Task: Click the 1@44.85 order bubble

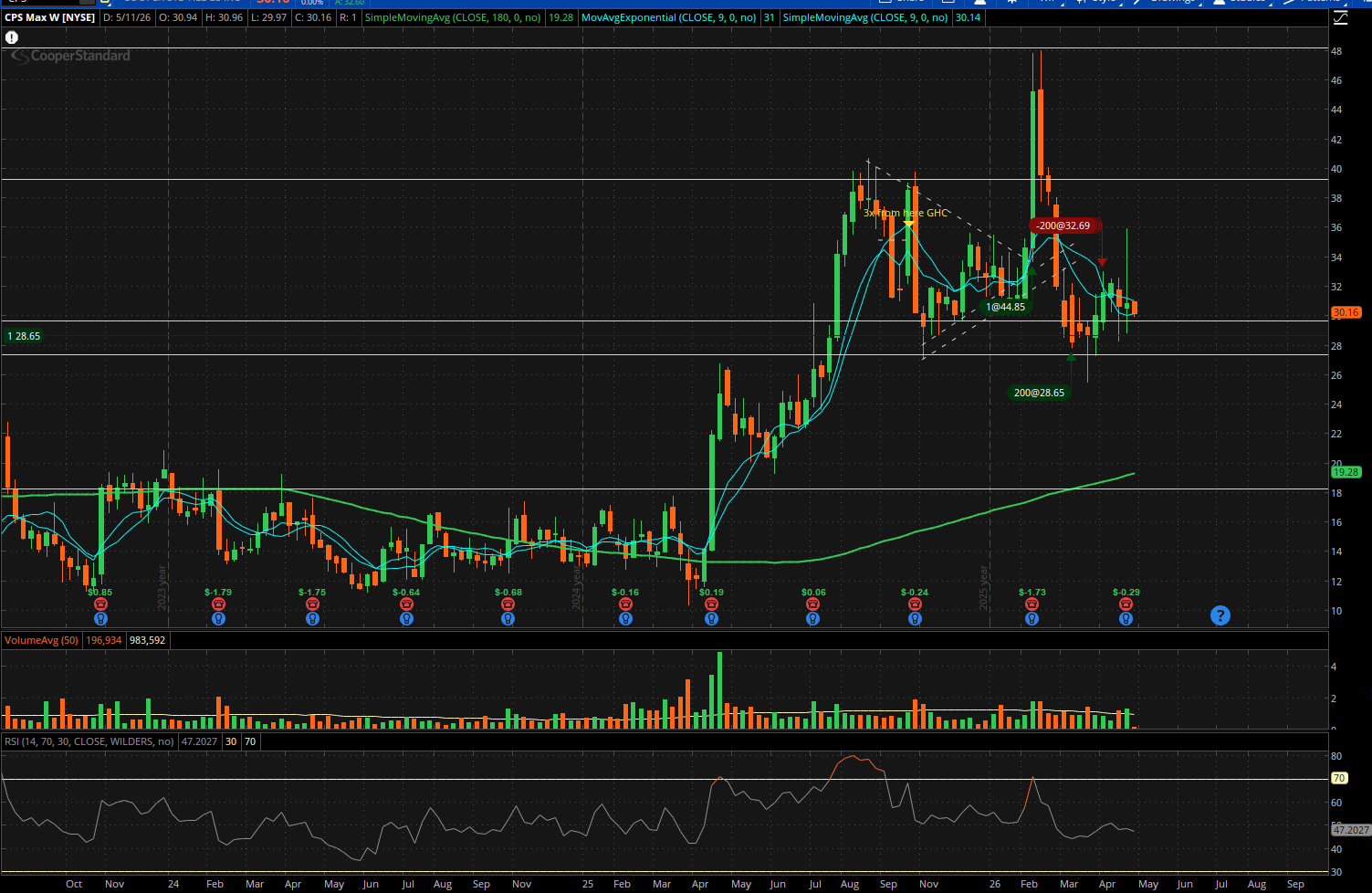Action: click(x=1005, y=307)
